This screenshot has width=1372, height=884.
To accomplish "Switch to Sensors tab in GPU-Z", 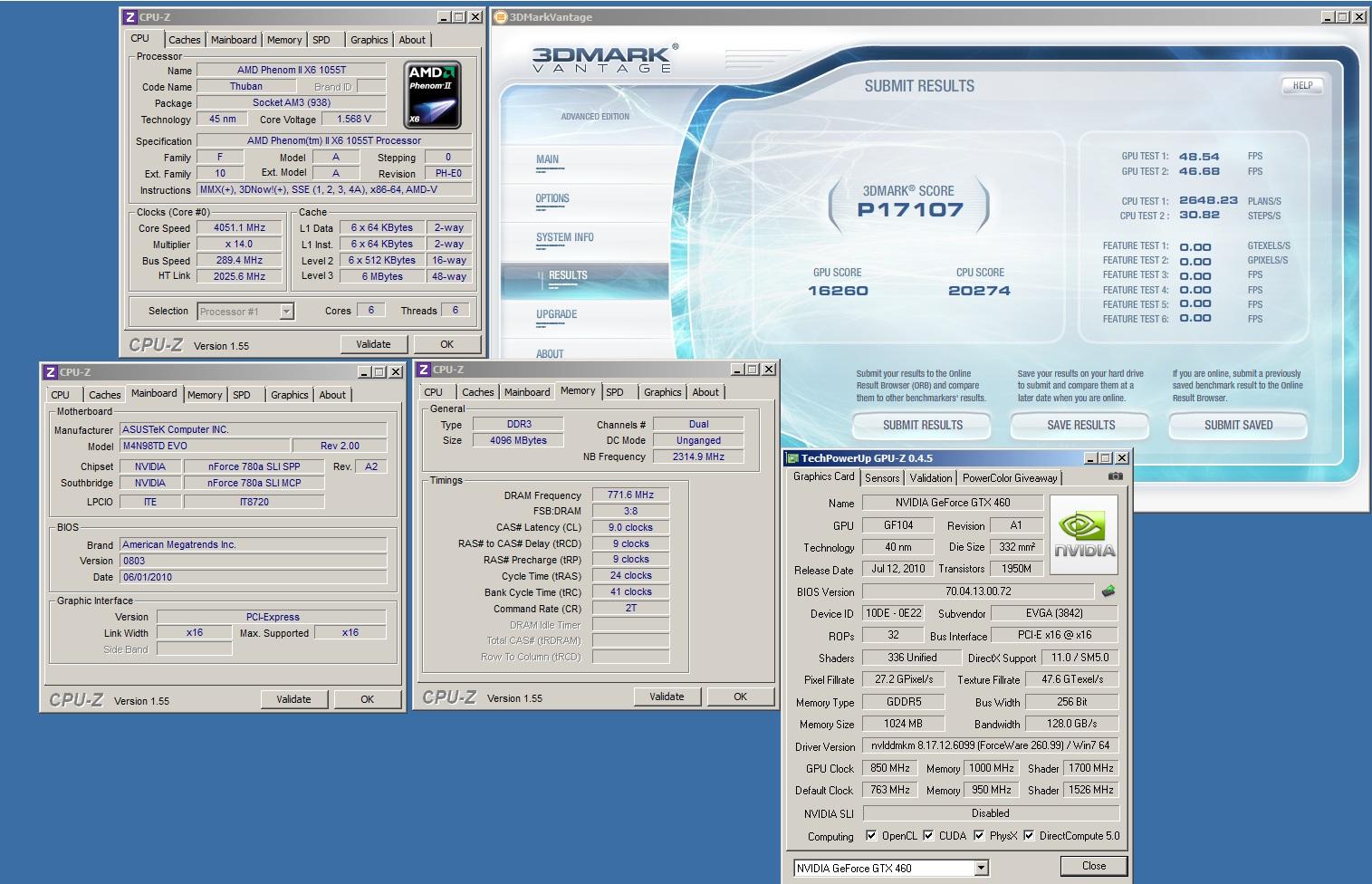I will [x=882, y=478].
